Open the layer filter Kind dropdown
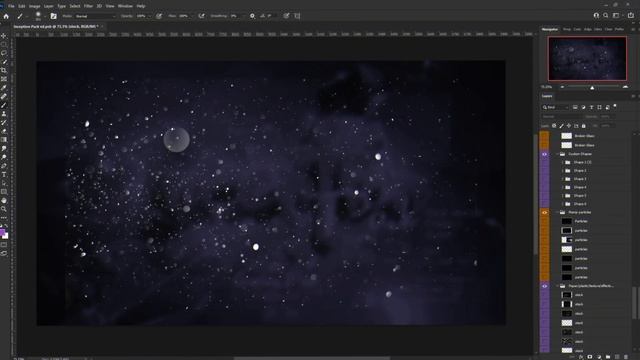640x360 pixels. 556,107
